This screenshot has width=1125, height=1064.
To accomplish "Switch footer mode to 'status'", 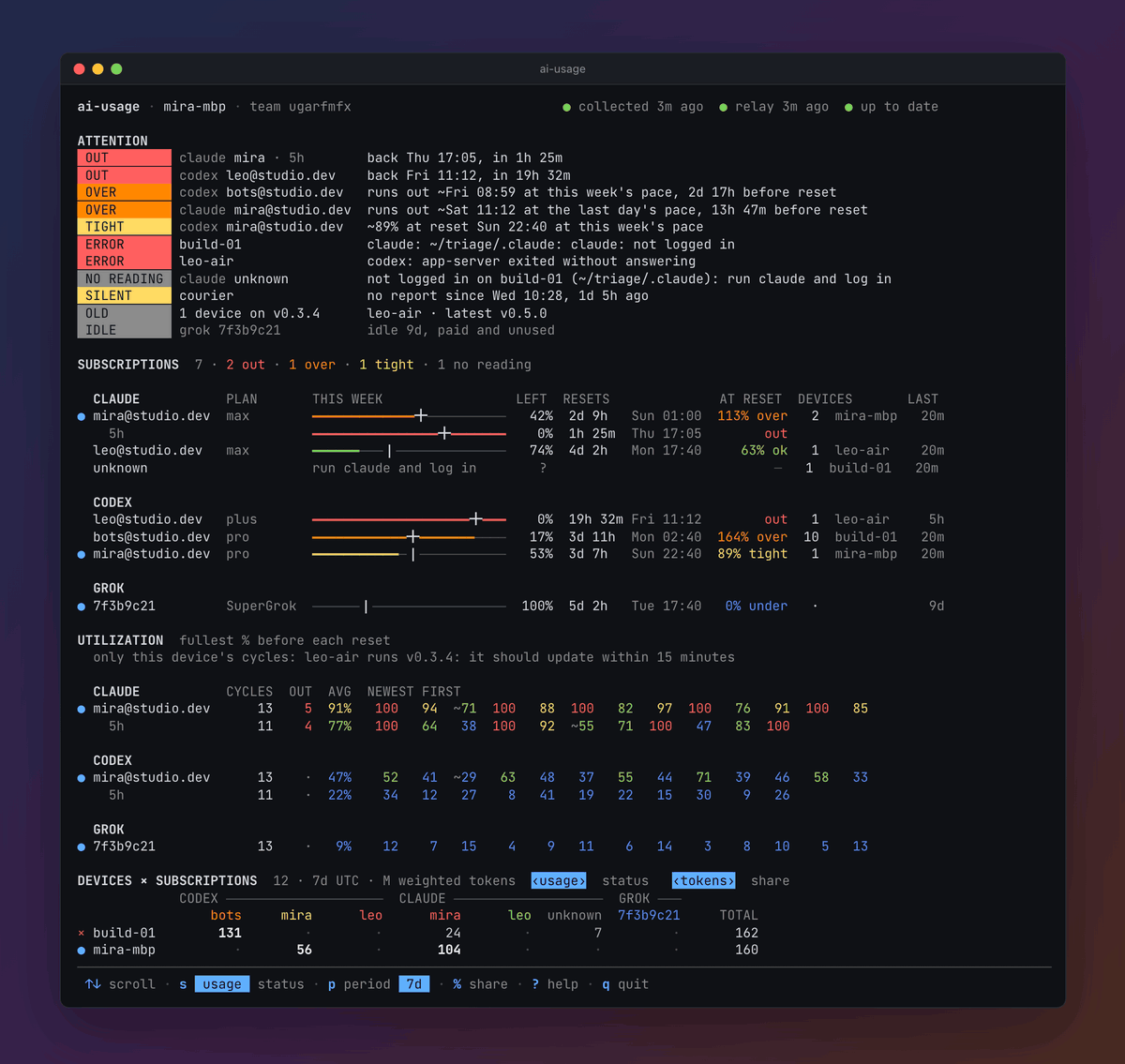I will (x=280, y=984).
